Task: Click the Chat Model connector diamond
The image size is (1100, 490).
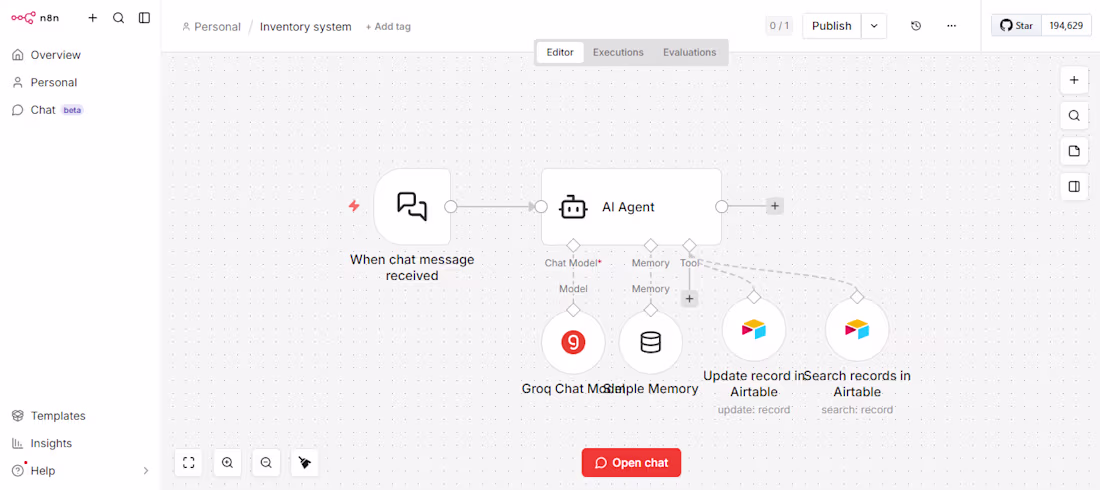Action: [x=573, y=245]
